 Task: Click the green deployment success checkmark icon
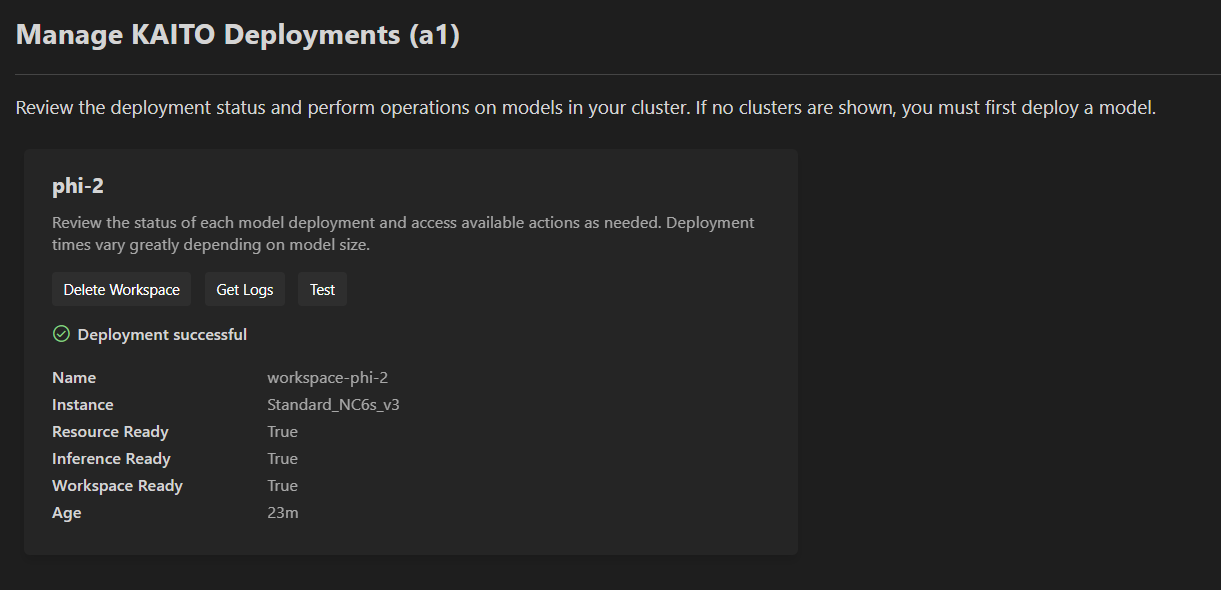tap(61, 334)
